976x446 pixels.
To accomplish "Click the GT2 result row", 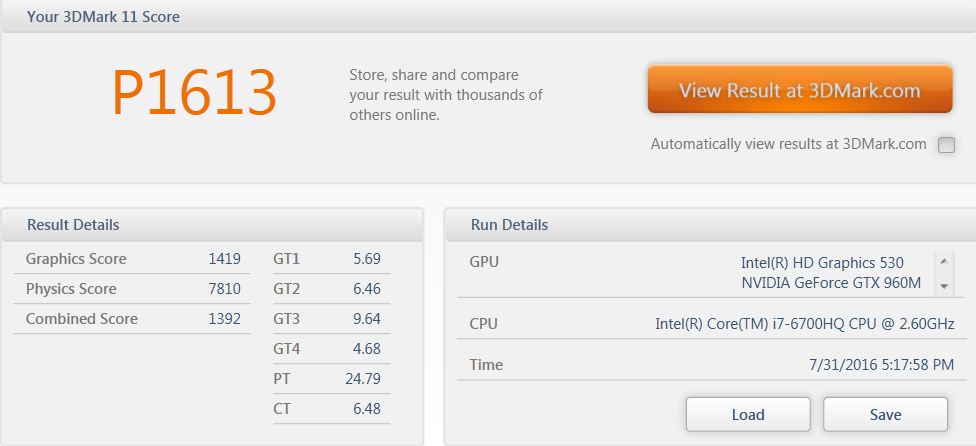I will tap(331, 289).
